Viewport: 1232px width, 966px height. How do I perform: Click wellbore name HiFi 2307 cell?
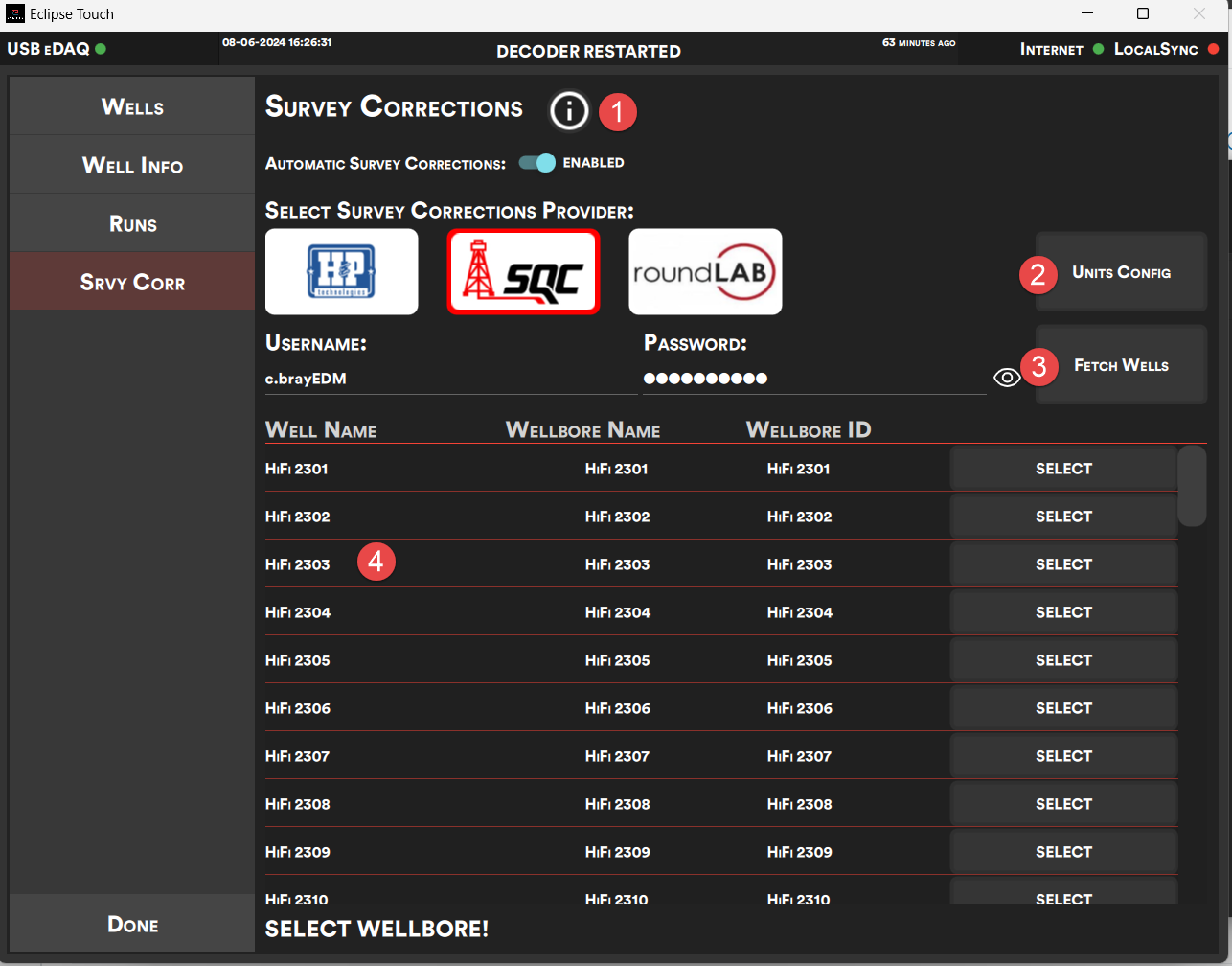point(617,756)
